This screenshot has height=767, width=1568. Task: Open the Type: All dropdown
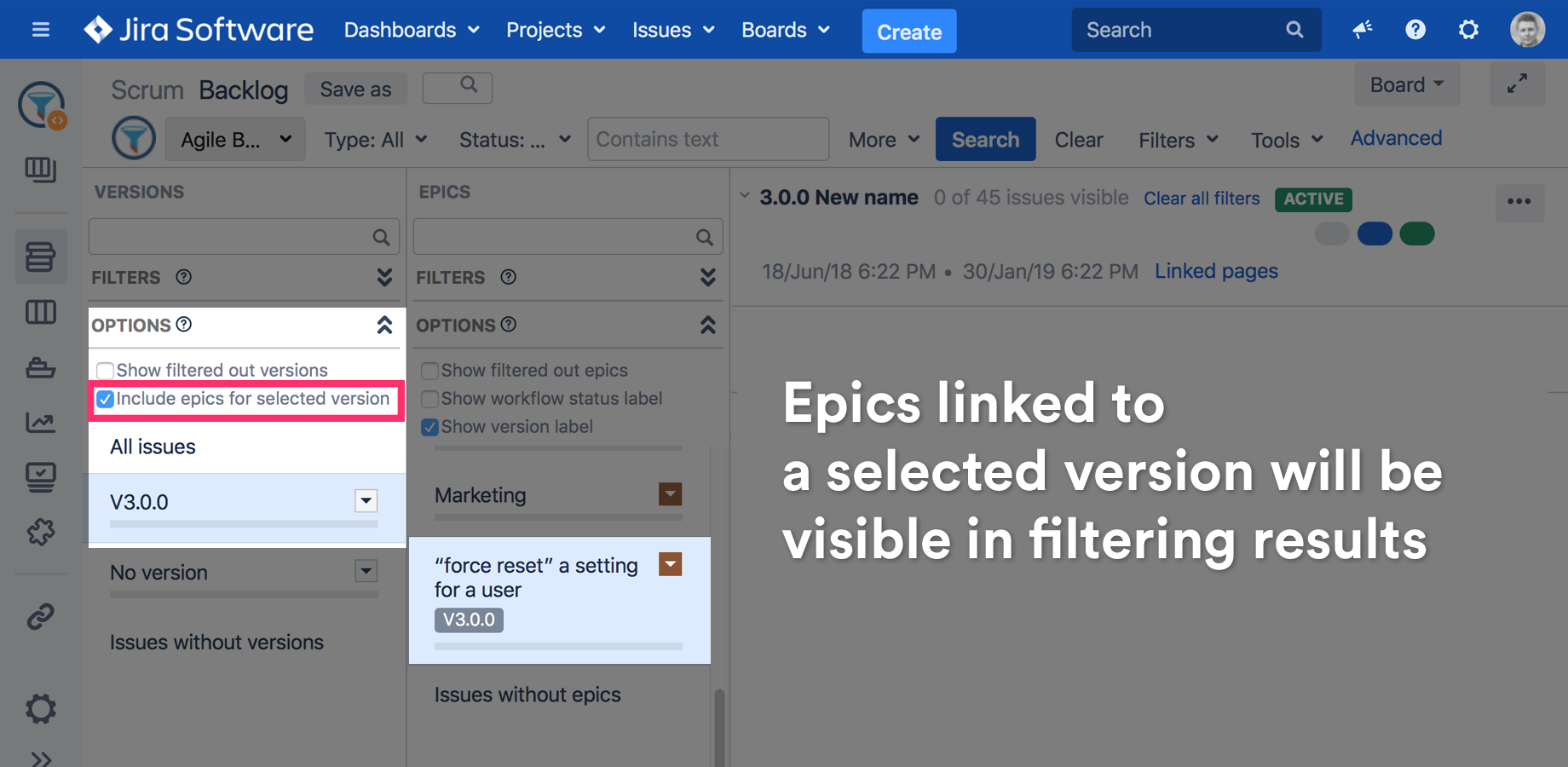375,140
